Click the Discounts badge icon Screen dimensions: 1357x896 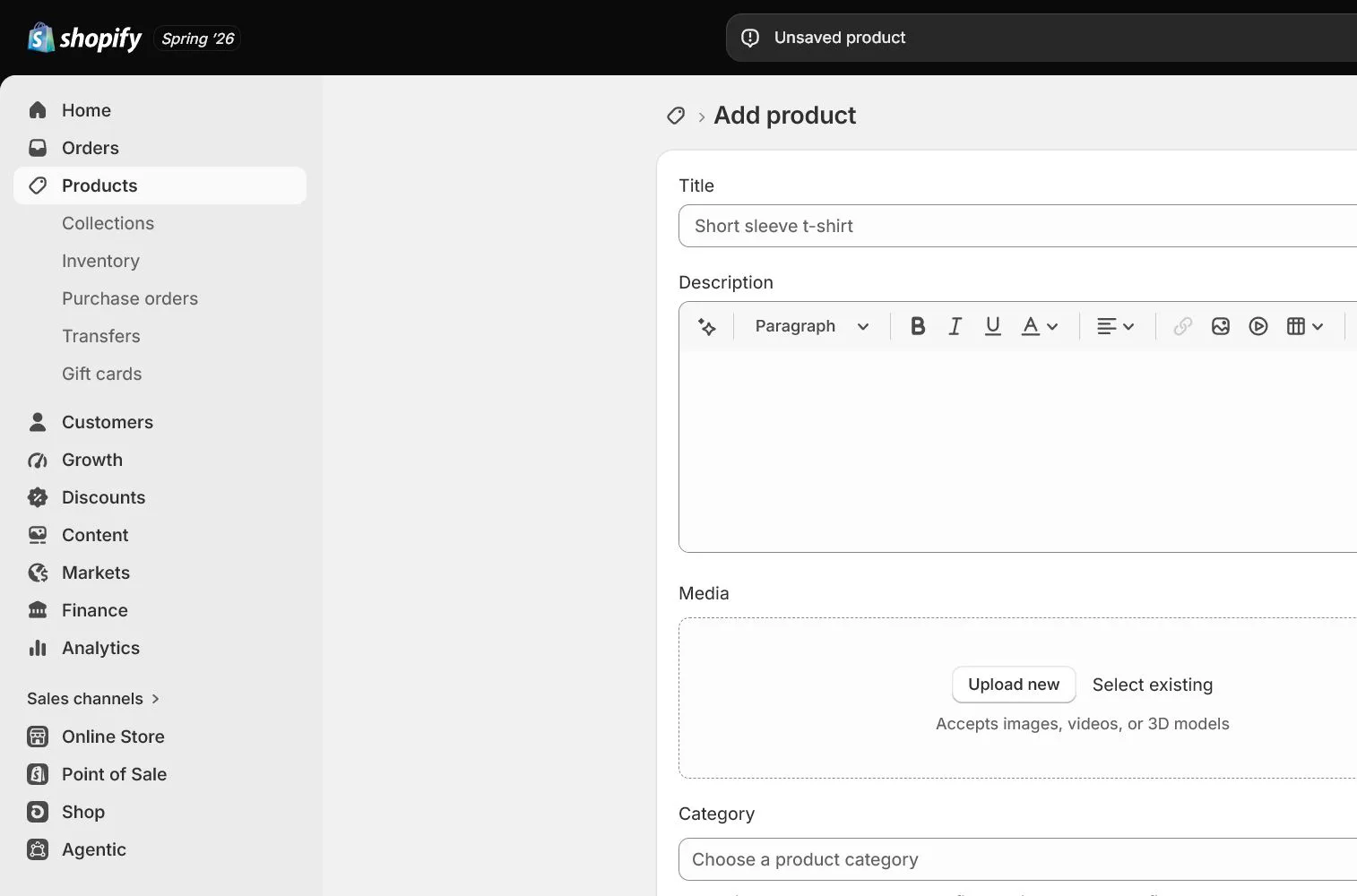(x=38, y=497)
